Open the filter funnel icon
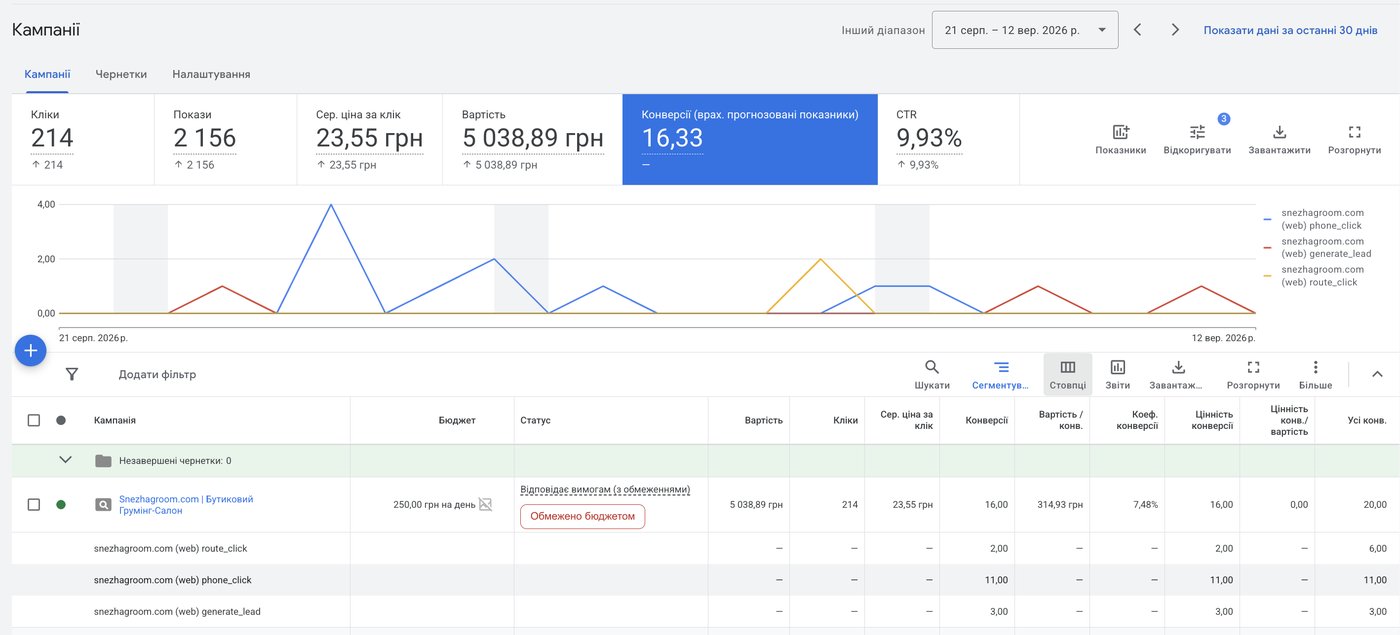 tap(72, 374)
